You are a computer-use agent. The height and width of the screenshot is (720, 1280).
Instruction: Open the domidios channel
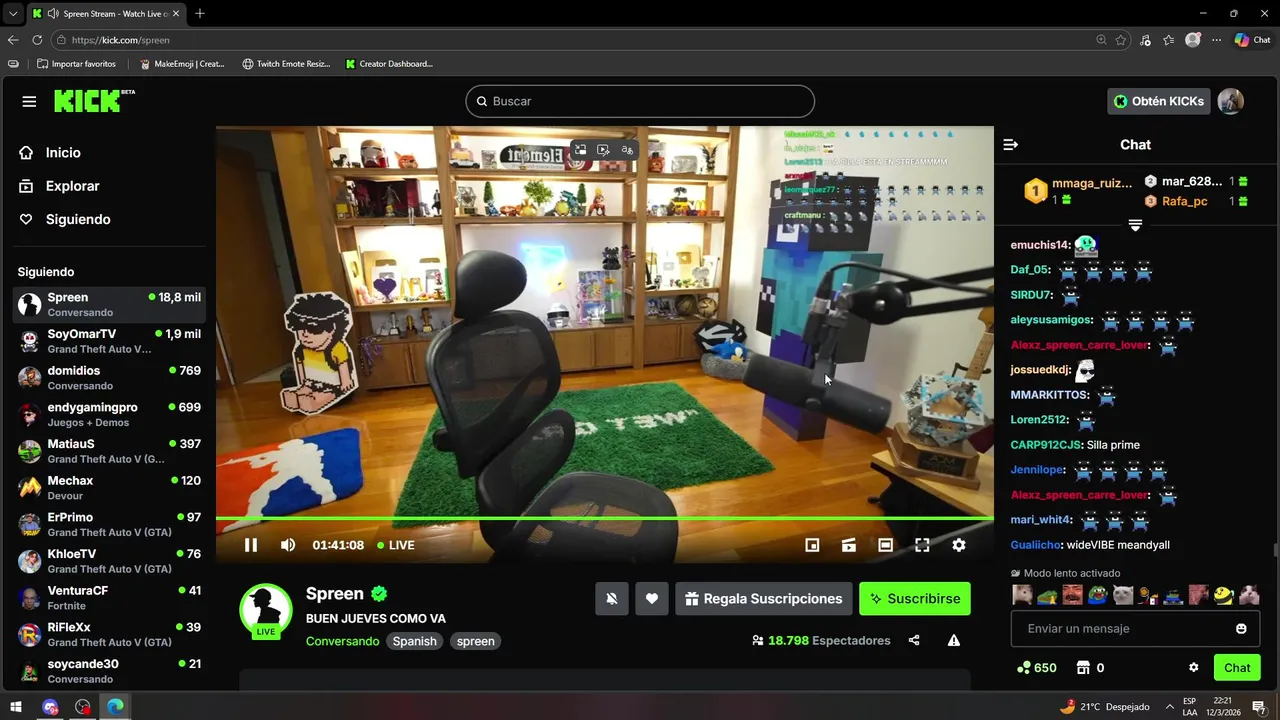pyautogui.click(x=109, y=378)
